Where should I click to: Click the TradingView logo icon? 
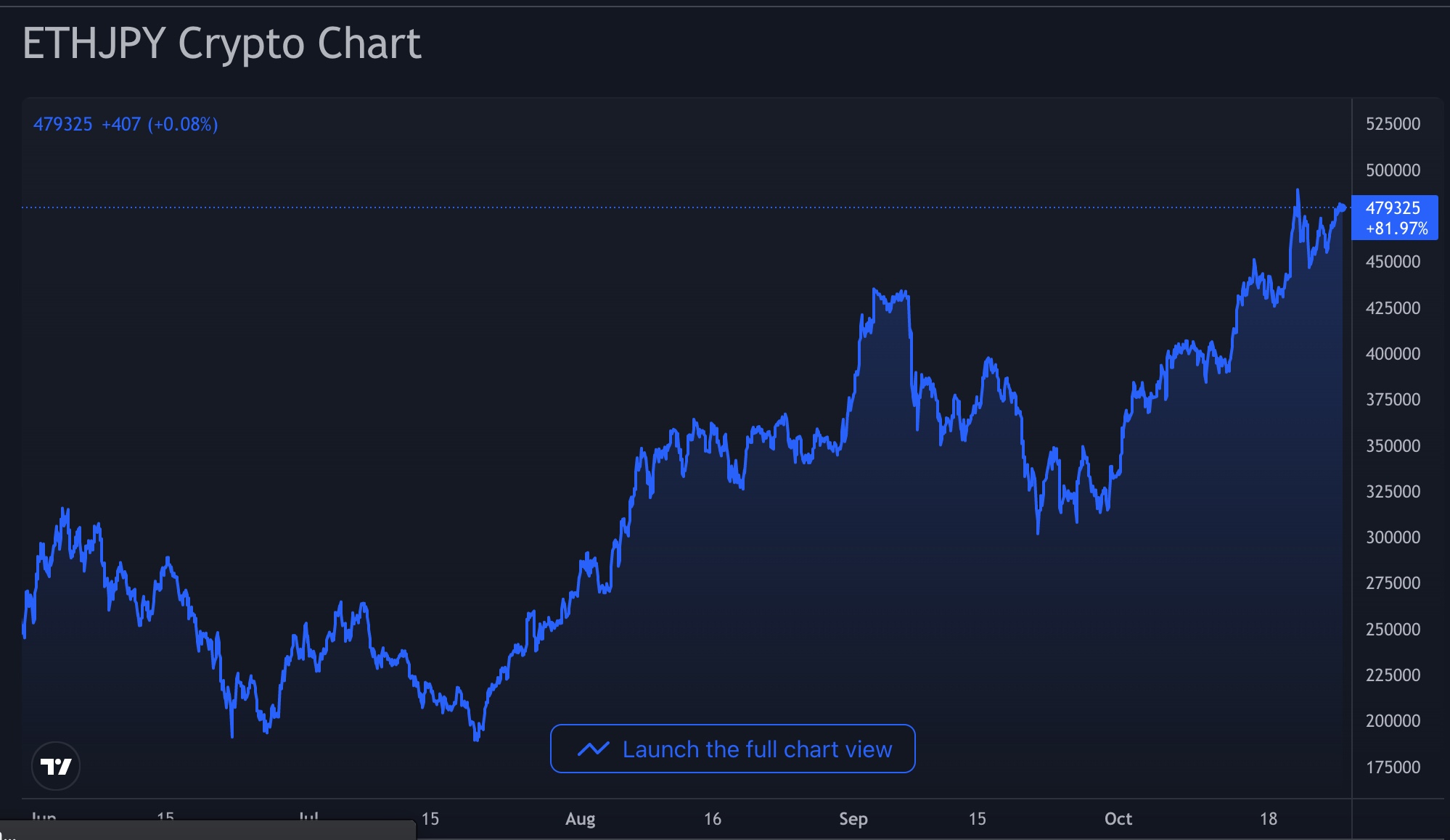[56, 766]
